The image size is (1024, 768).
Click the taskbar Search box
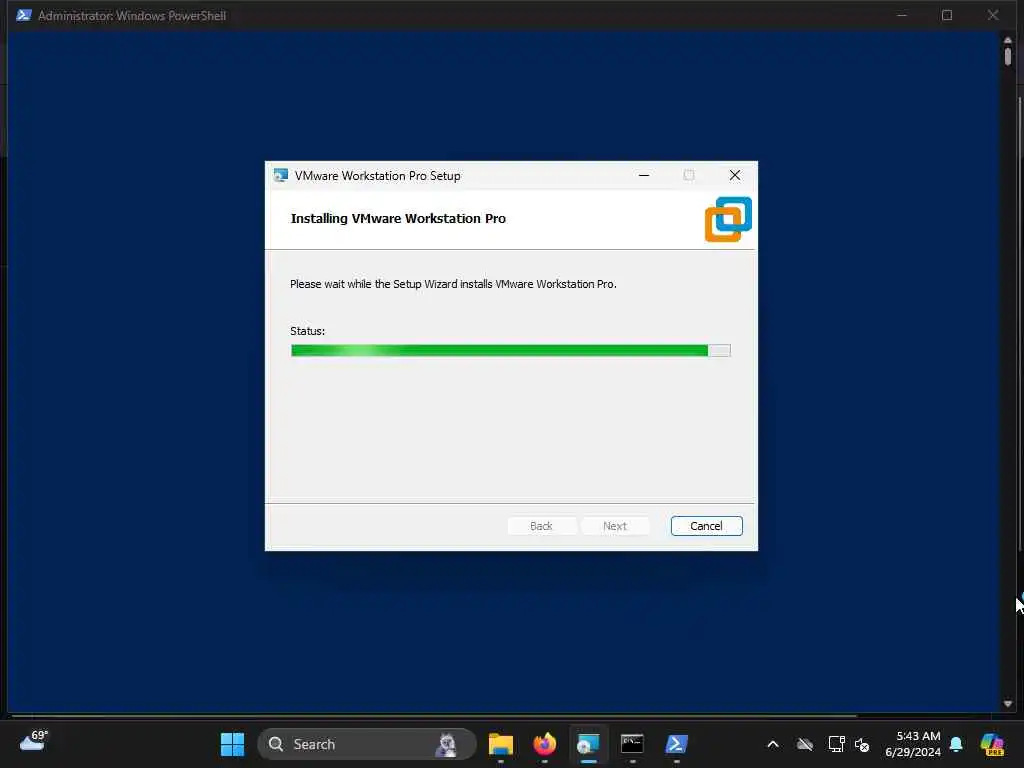(367, 744)
